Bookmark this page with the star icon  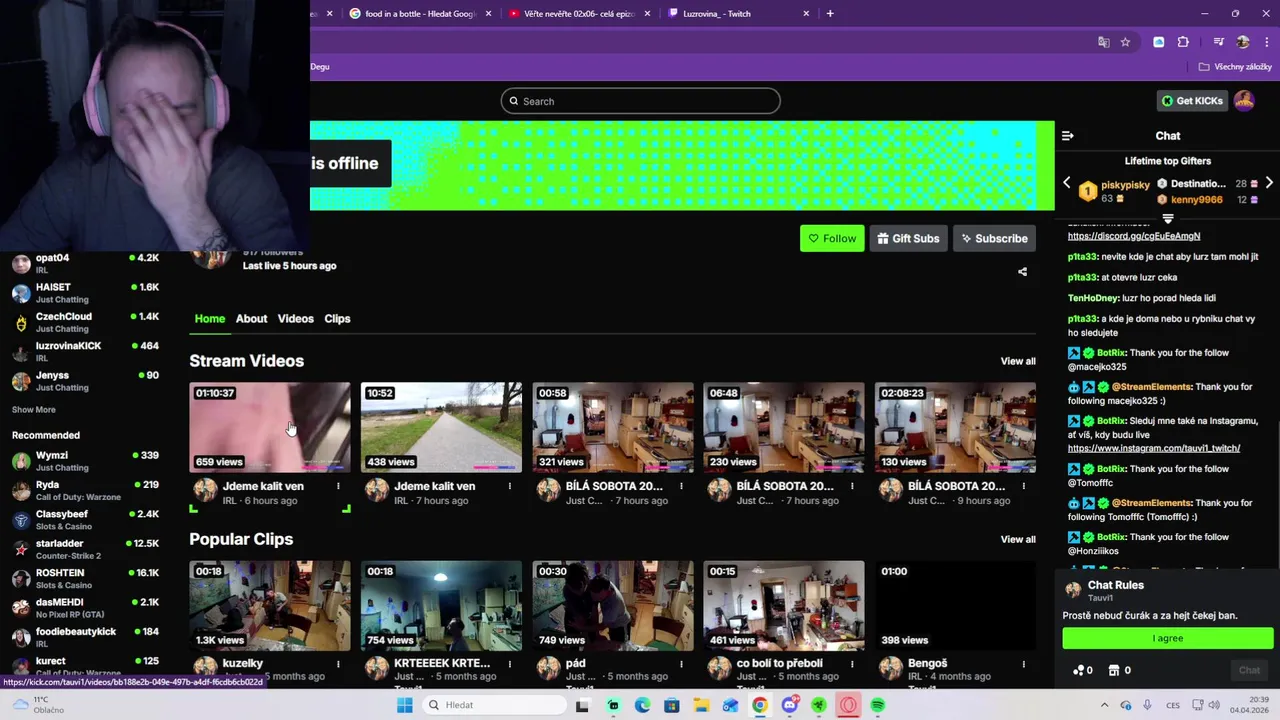(x=1125, y=42)
